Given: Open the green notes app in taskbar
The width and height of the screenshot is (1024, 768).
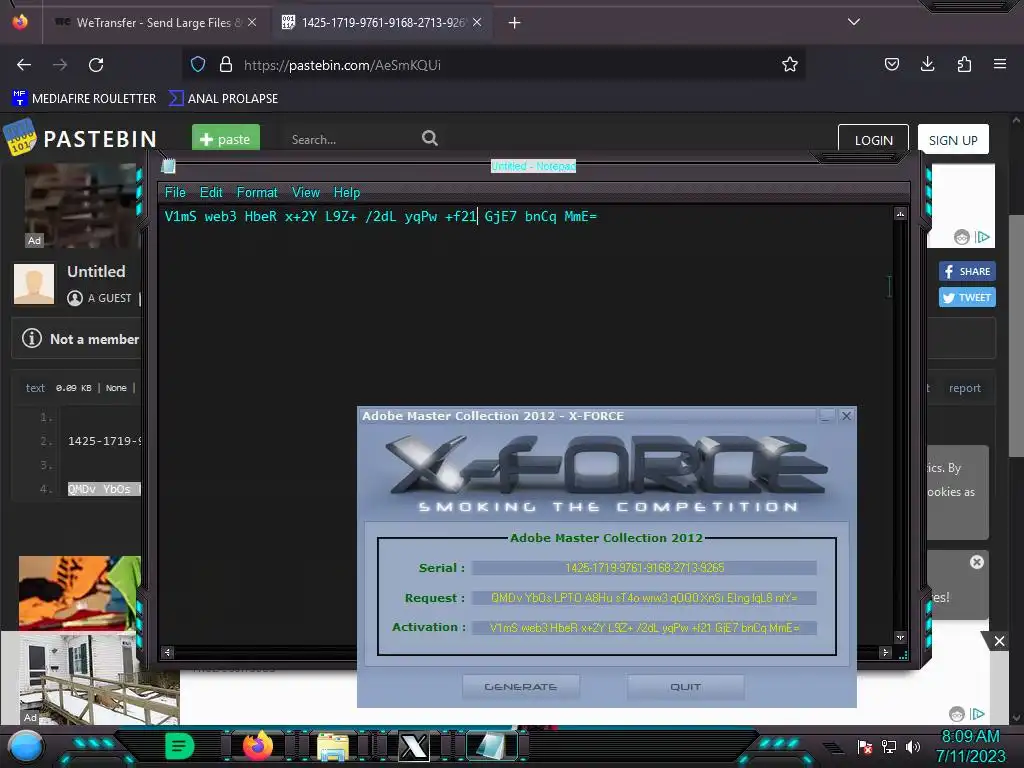Looking at the screenshot, I should coord(179,746).
